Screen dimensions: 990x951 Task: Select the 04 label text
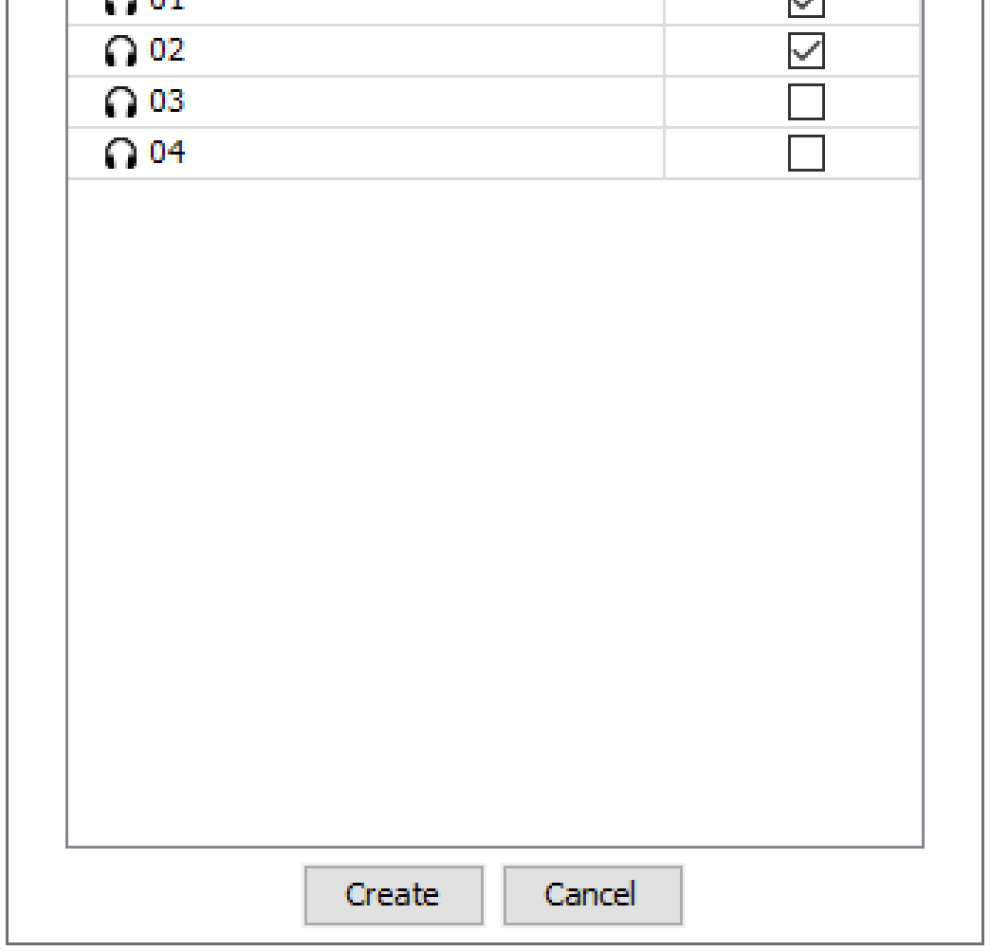pyautogui.click(x=167, y=153)
